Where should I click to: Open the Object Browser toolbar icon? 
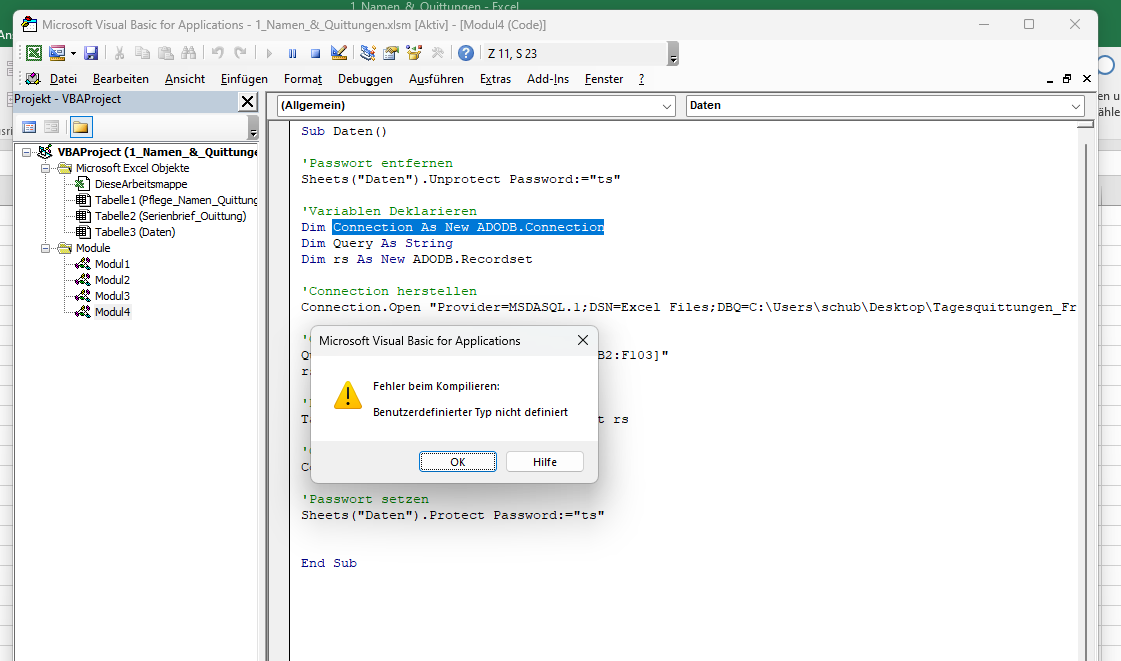tap(414, 53)
